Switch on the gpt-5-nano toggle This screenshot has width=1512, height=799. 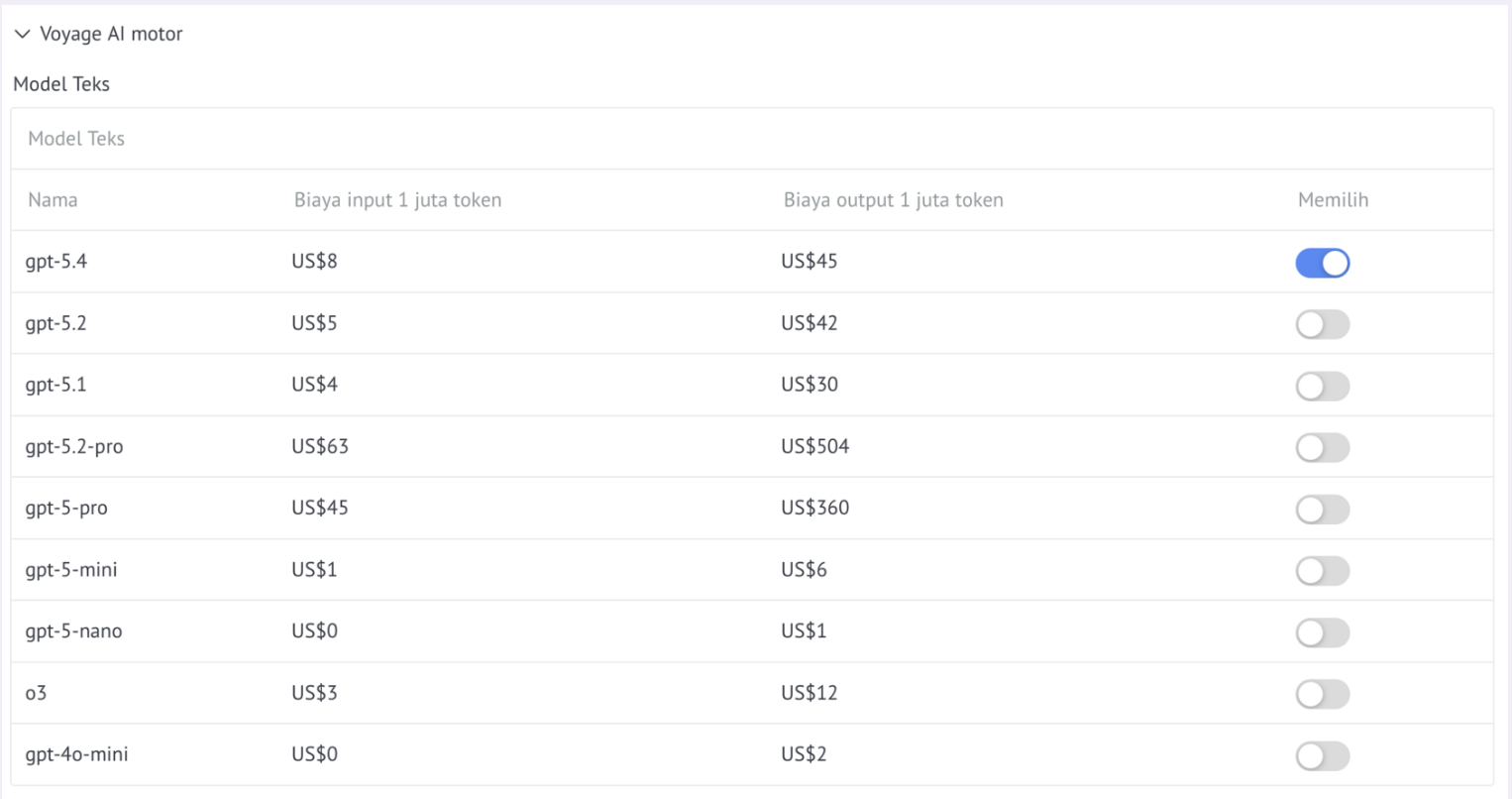click(1322, 632)
